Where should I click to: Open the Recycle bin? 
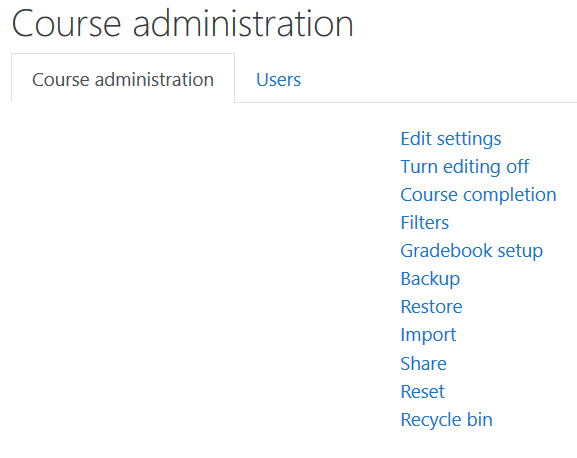click(x=446, y=420)
